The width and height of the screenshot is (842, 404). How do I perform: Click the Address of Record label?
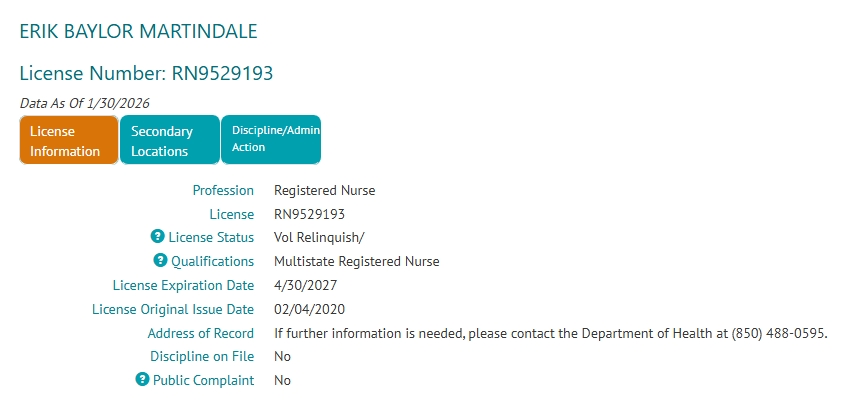(x=201, y=333)
